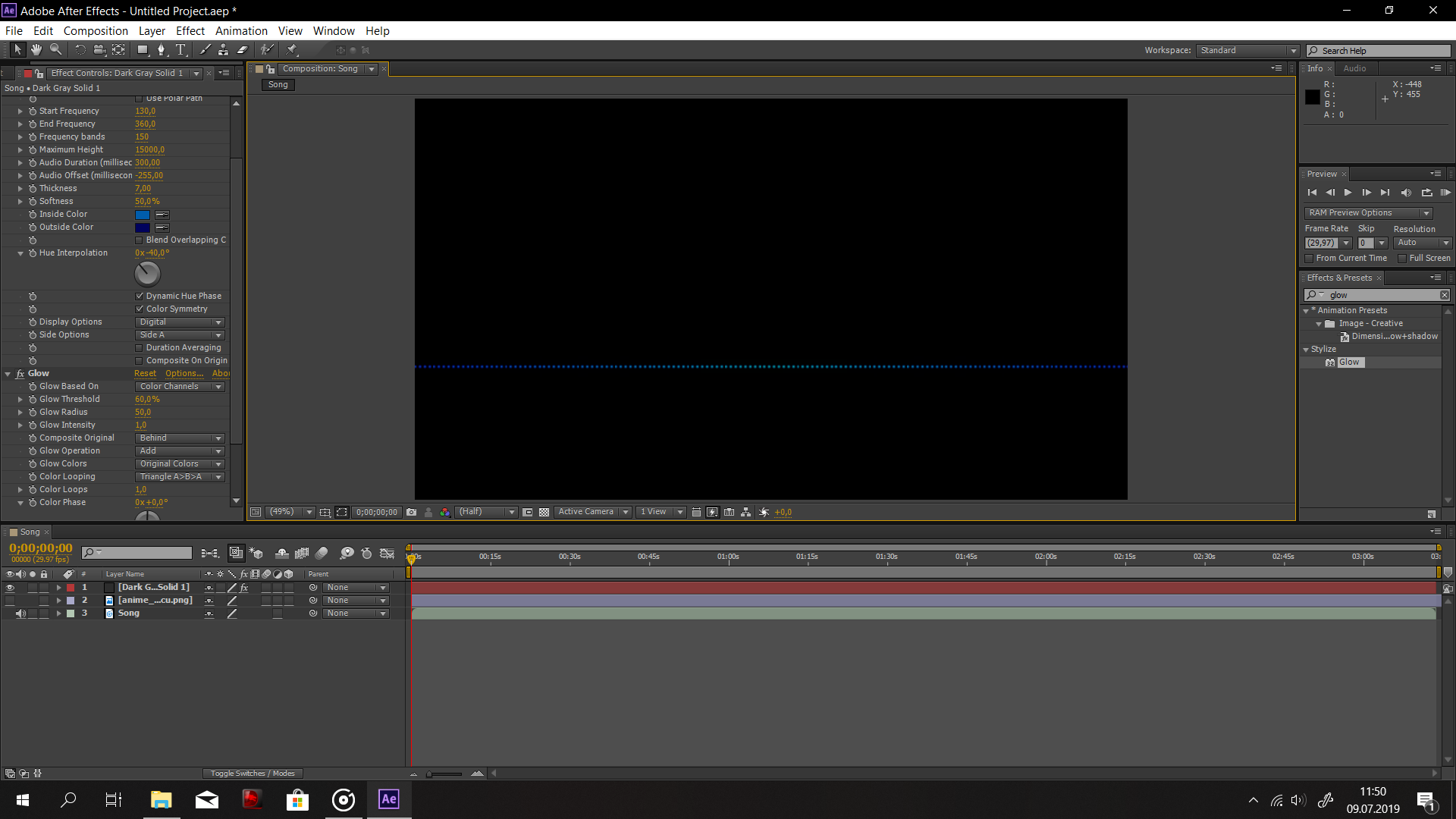Open the Glow Operation Add dropdown

point(180,451)
